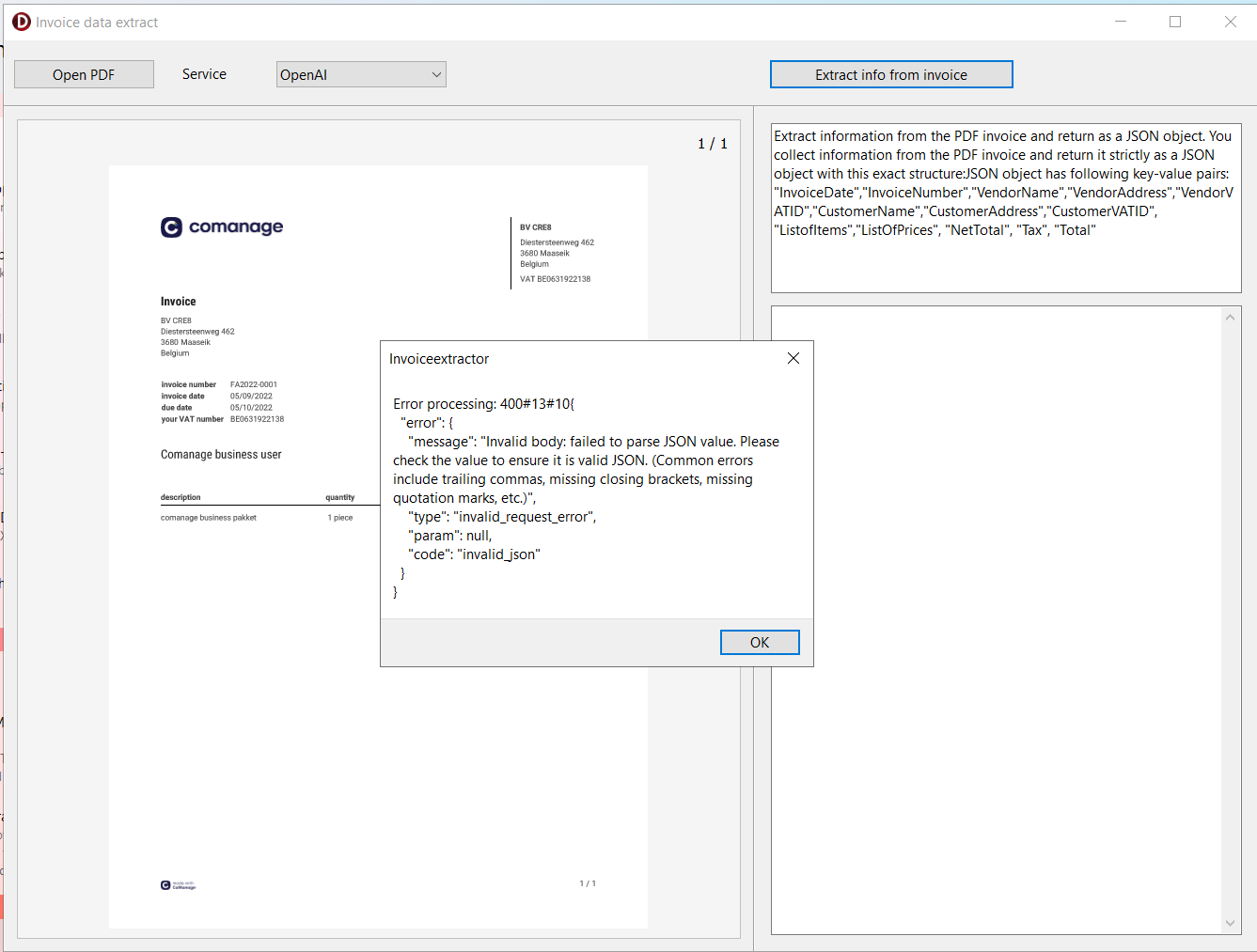Maximize the Invoice data extract window

1174,22
